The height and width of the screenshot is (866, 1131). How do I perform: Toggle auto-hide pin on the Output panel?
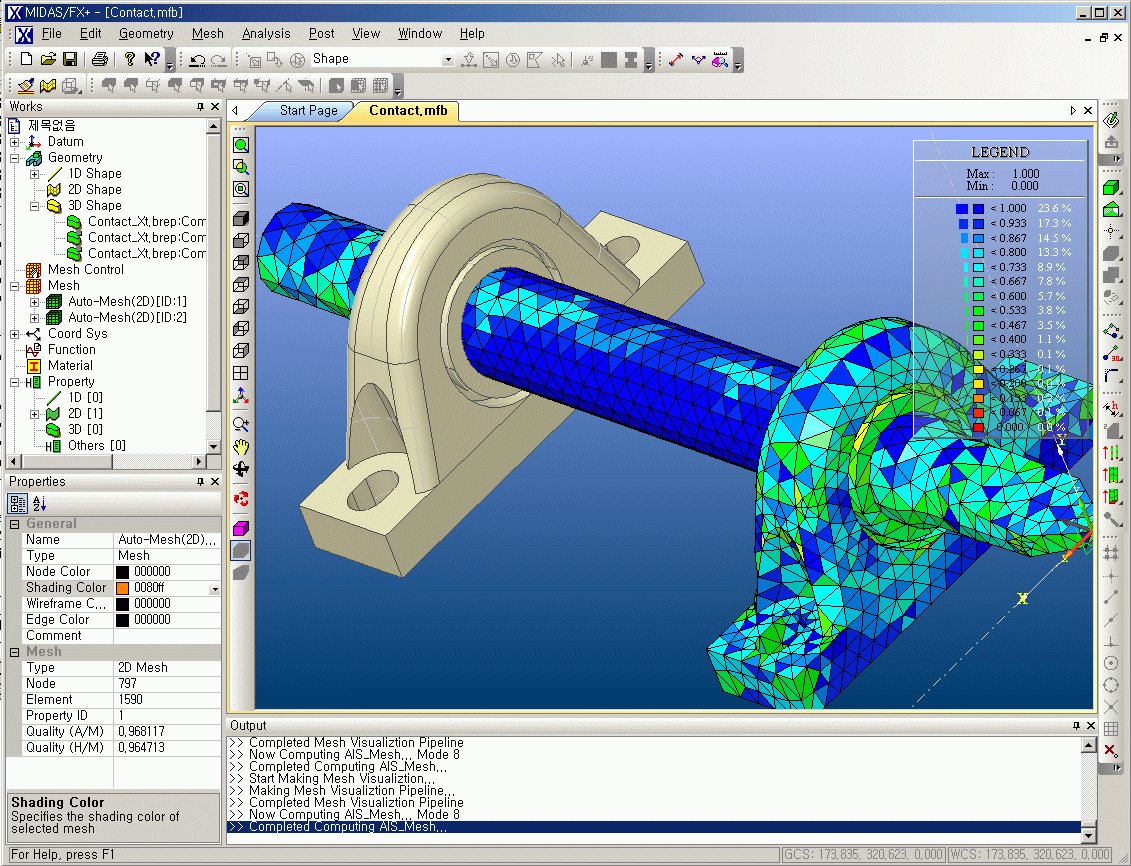point(1077,725)
